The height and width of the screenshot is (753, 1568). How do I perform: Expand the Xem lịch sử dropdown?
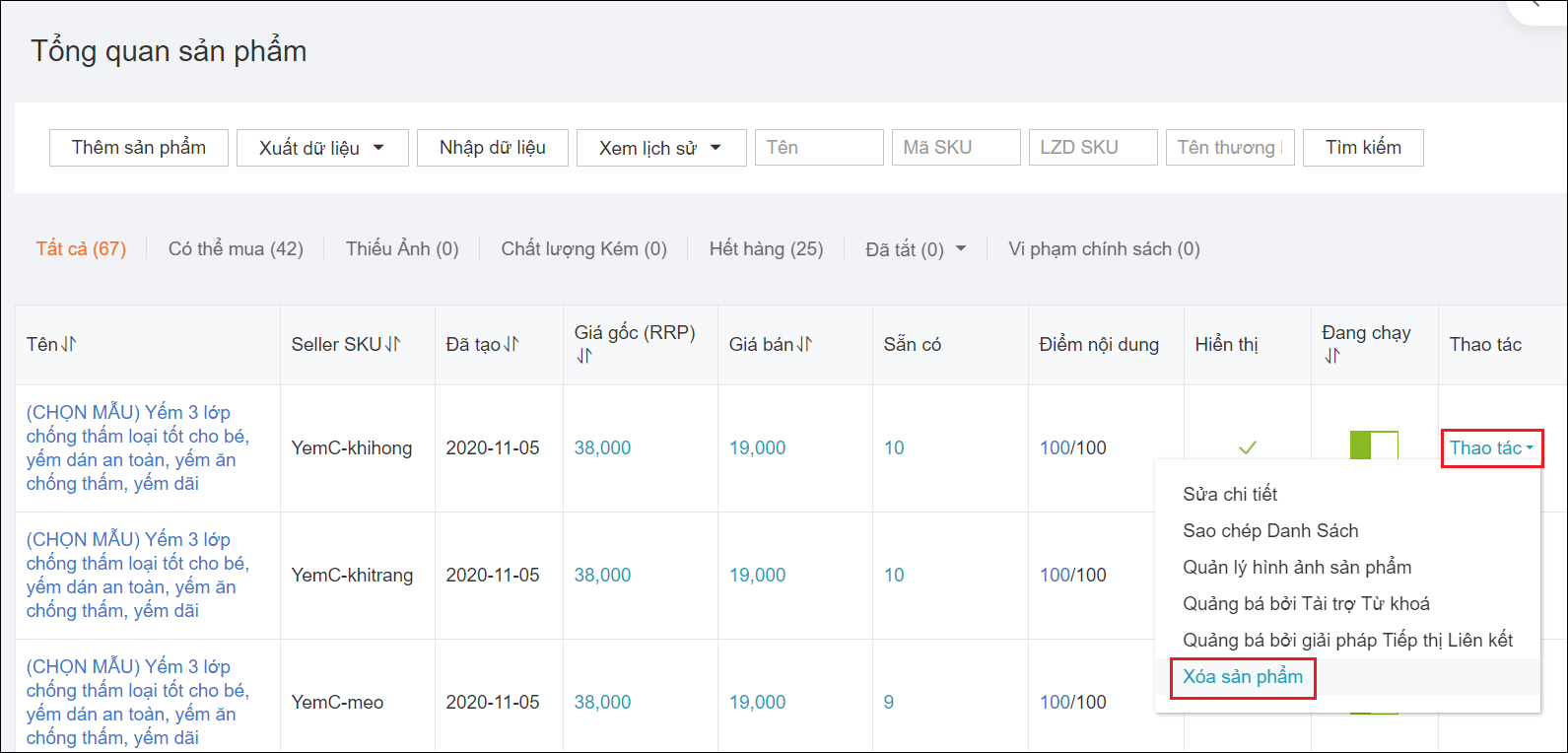(660, 148)
